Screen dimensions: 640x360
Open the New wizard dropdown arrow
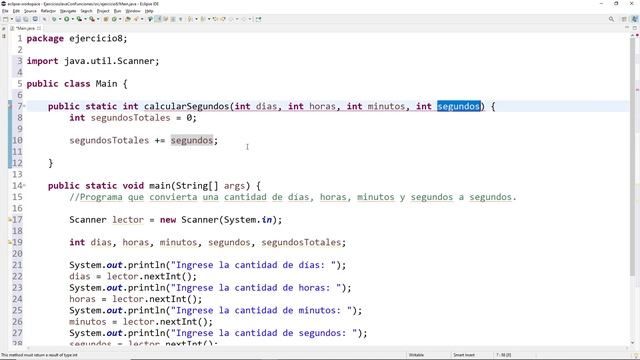pos(11,19)
